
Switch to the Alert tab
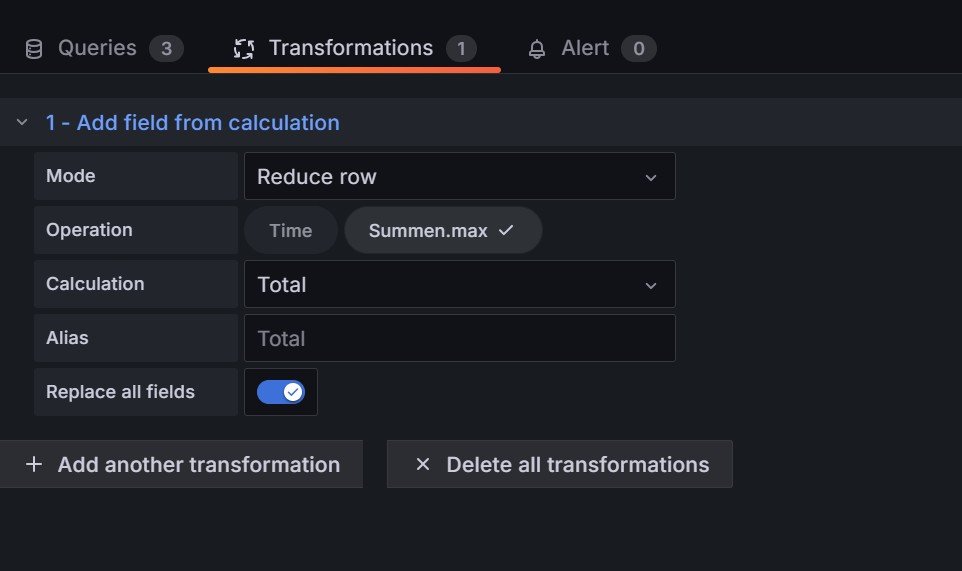pyautogui.click(x=585, y=49)
